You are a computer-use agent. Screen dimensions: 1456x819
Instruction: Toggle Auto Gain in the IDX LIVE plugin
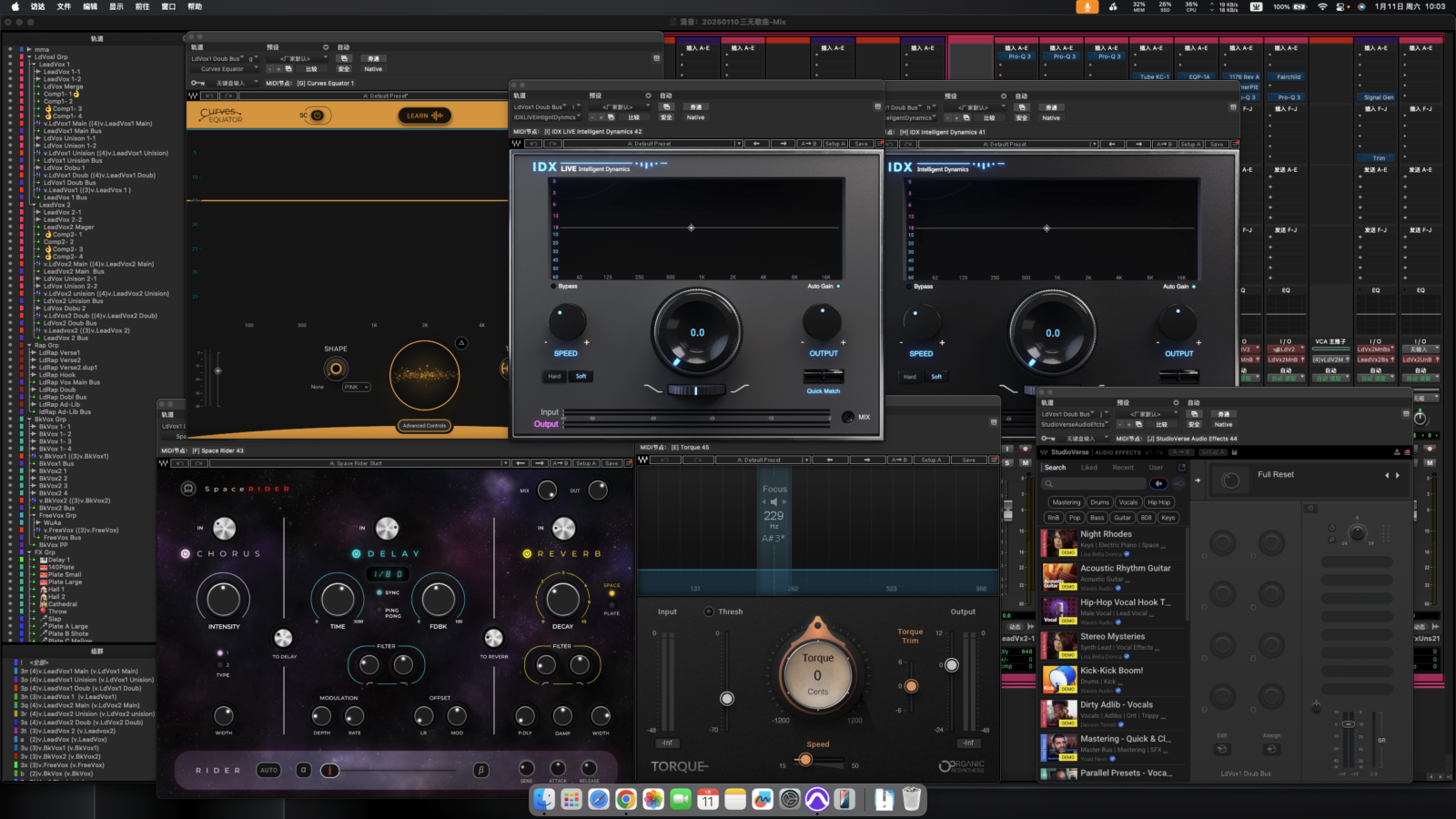[838, 286]
